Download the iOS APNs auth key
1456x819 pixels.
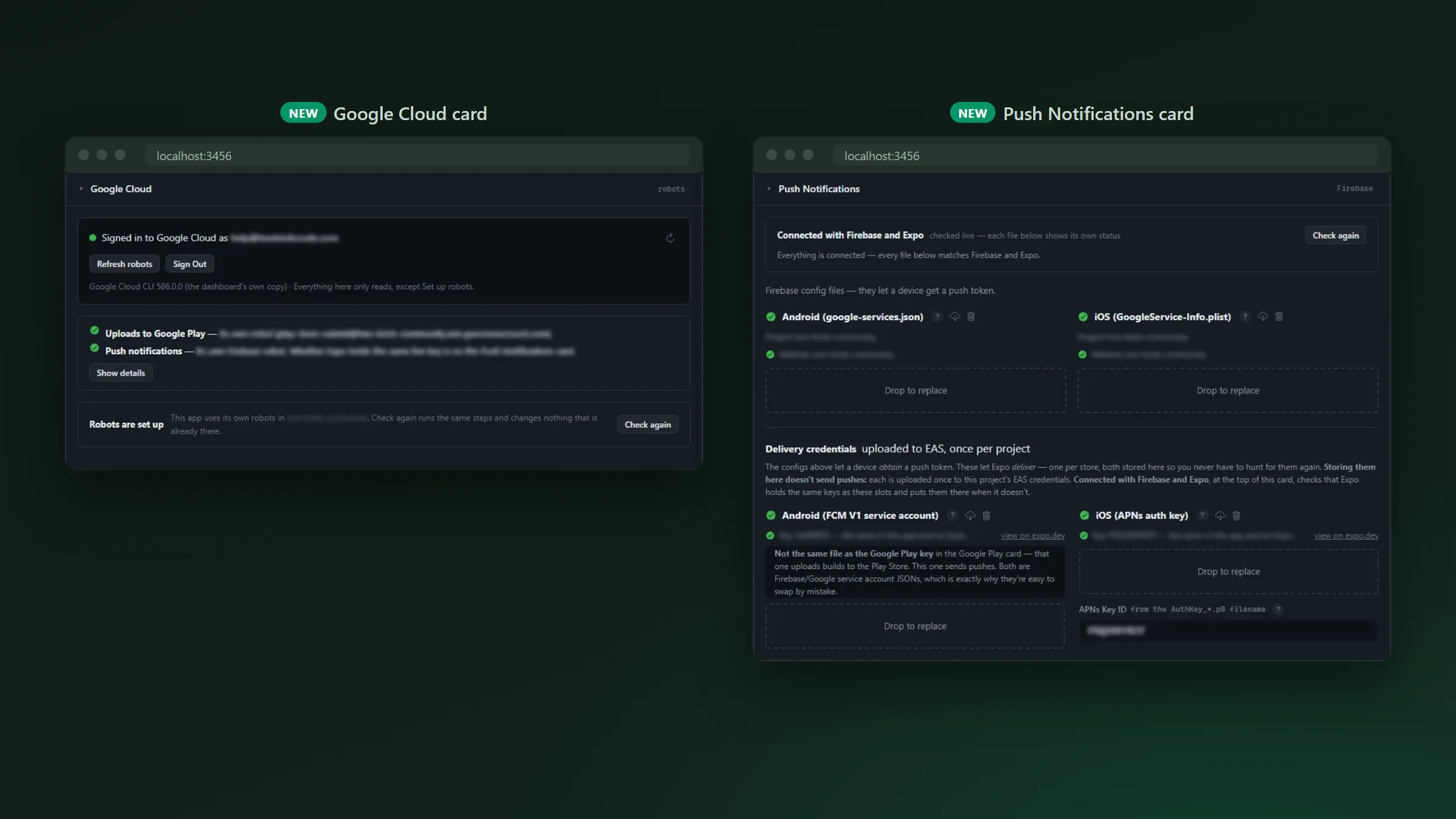pyautogui.click(x=1220, y=516)
